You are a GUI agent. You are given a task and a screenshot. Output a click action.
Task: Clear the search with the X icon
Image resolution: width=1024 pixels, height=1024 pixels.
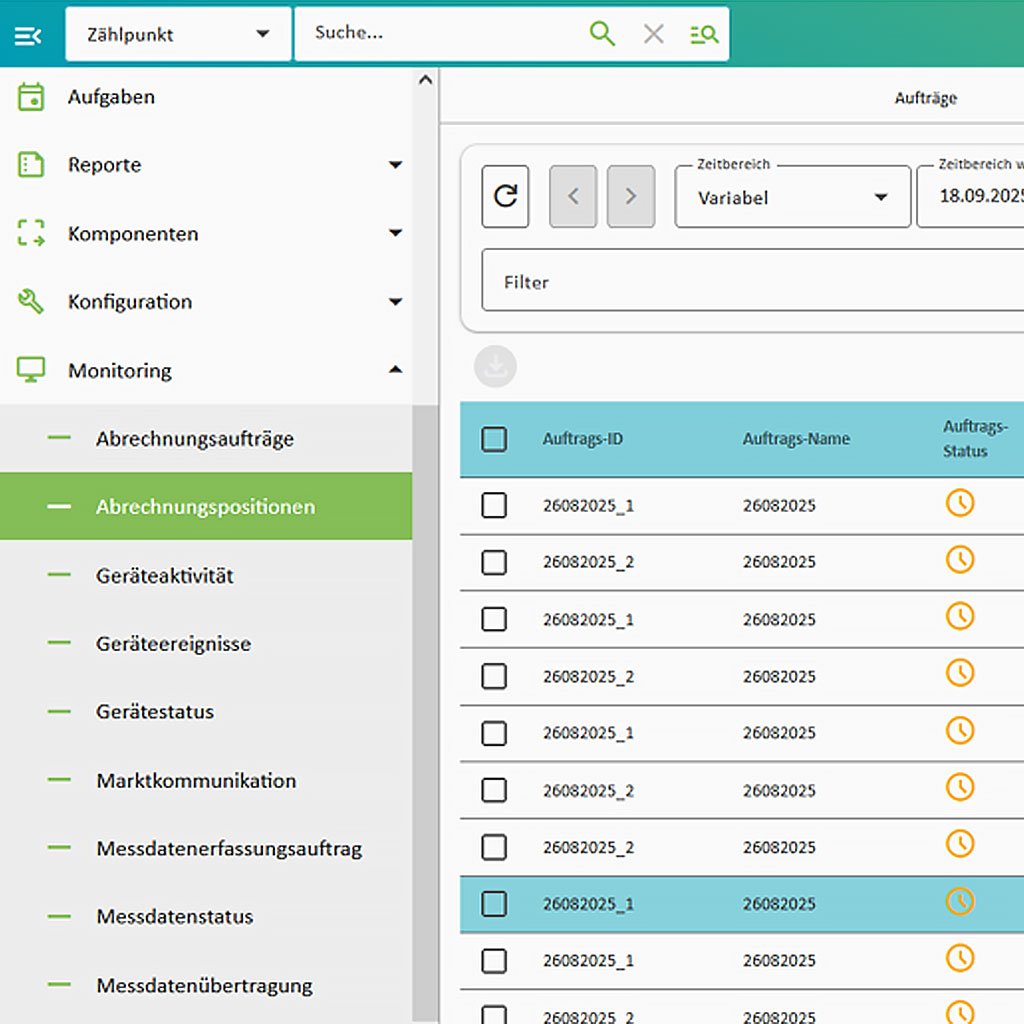tap(653, 34)
